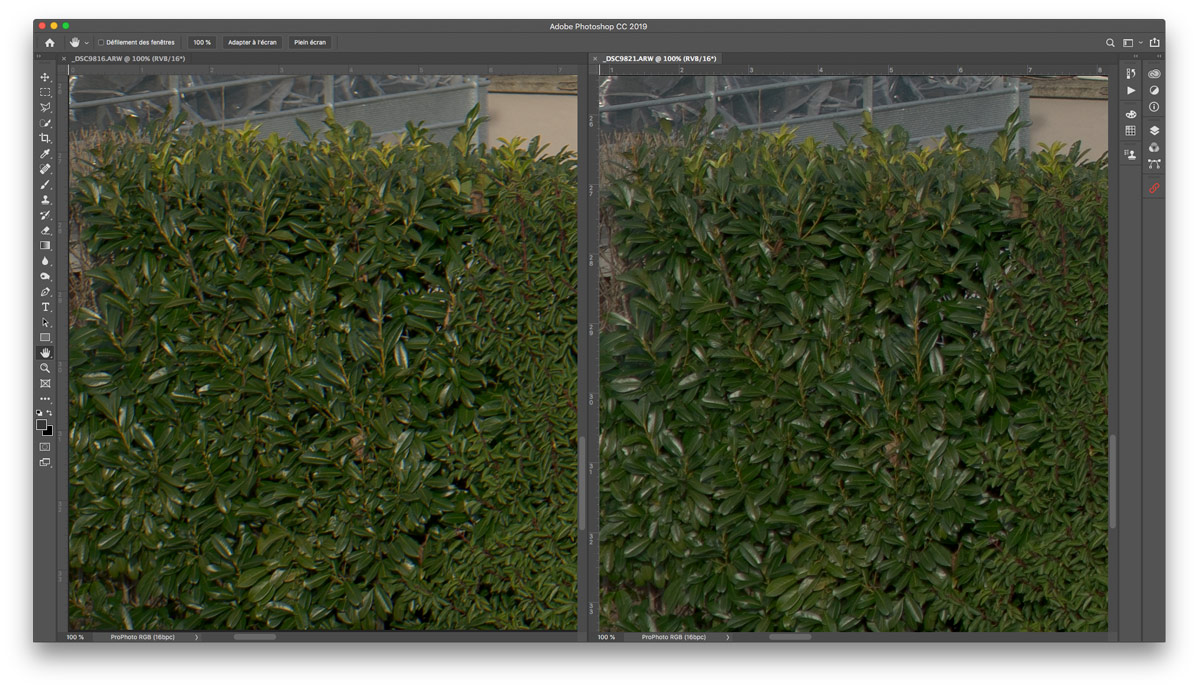
Task: Open the Hand tool preset dropdown
Action: pos(87,43)
